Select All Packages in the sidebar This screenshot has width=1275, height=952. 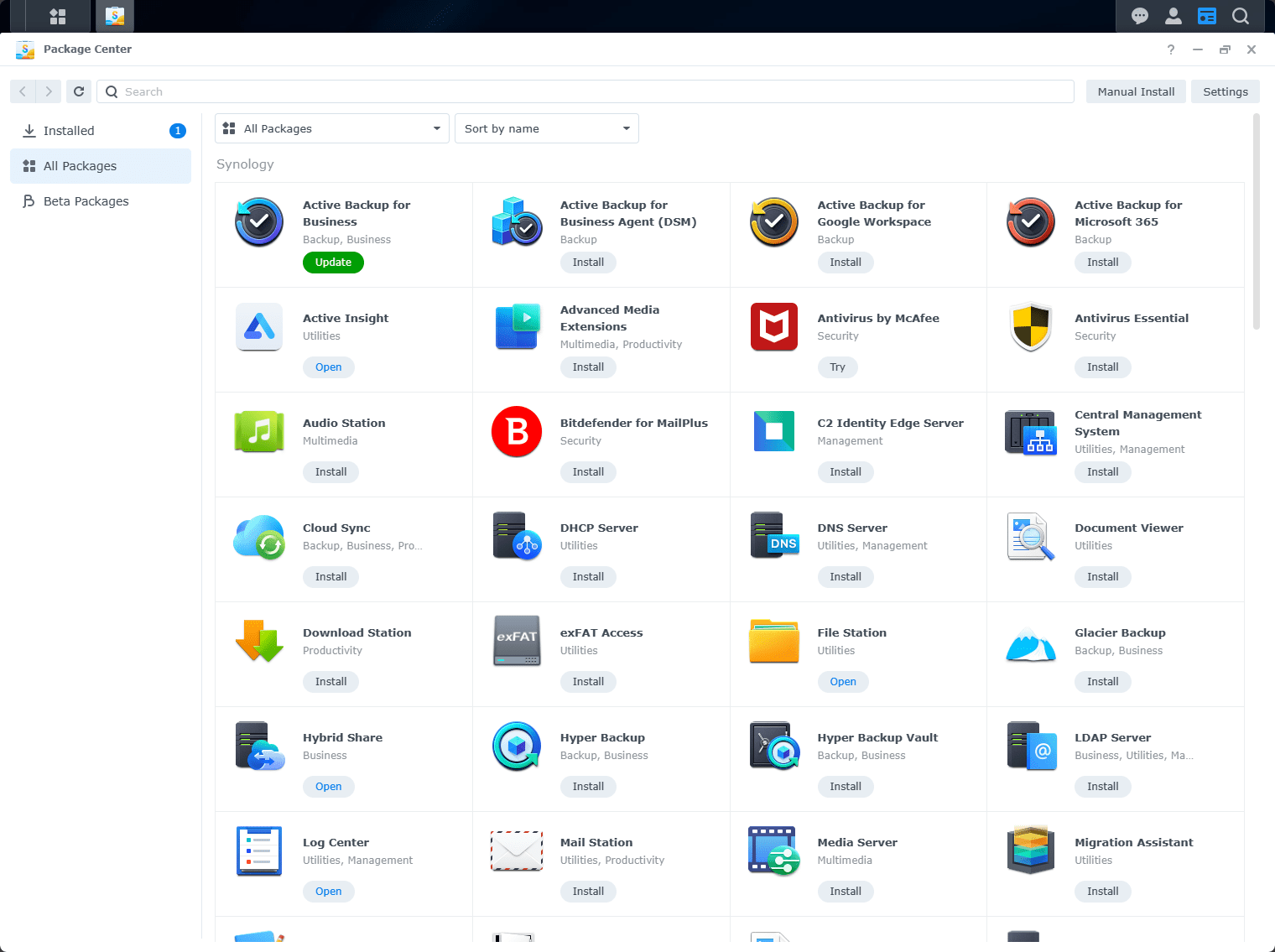point(101,166)
